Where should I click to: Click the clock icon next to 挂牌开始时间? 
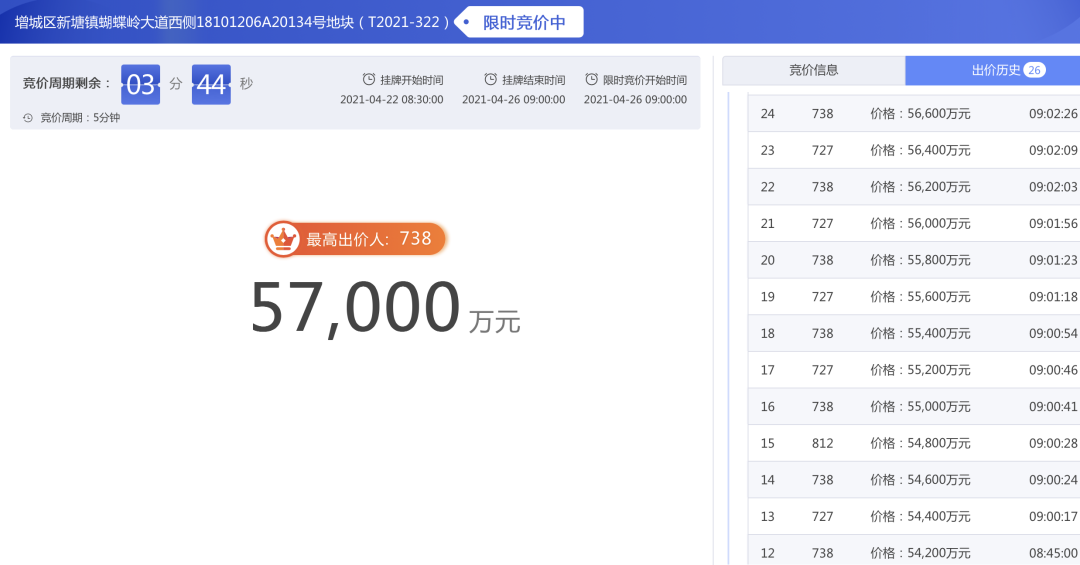(369, 80)
